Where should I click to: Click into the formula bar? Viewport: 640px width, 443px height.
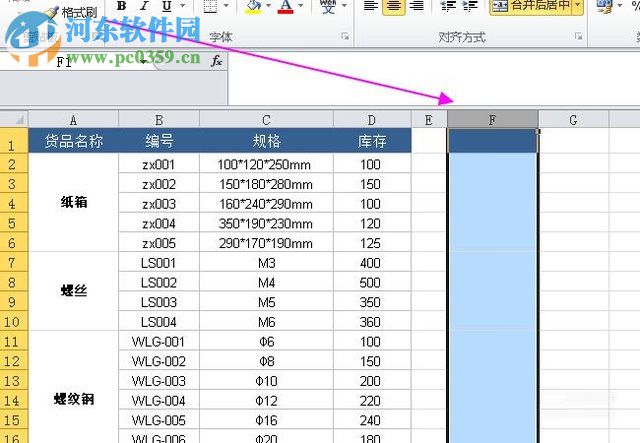pos(433,78)
